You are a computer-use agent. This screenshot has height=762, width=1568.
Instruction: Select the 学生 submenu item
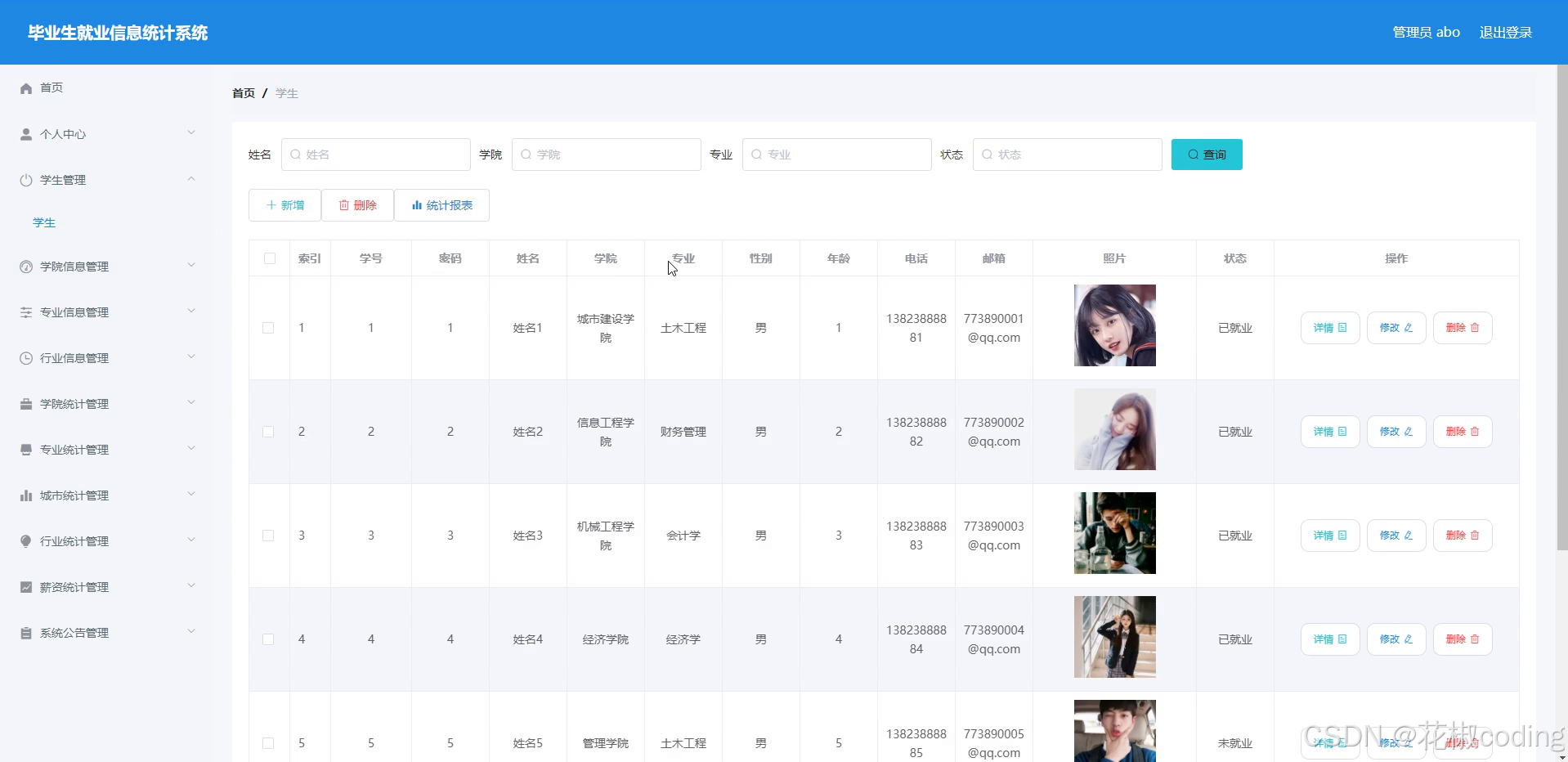pyautogui.click(x=44, y=222)
